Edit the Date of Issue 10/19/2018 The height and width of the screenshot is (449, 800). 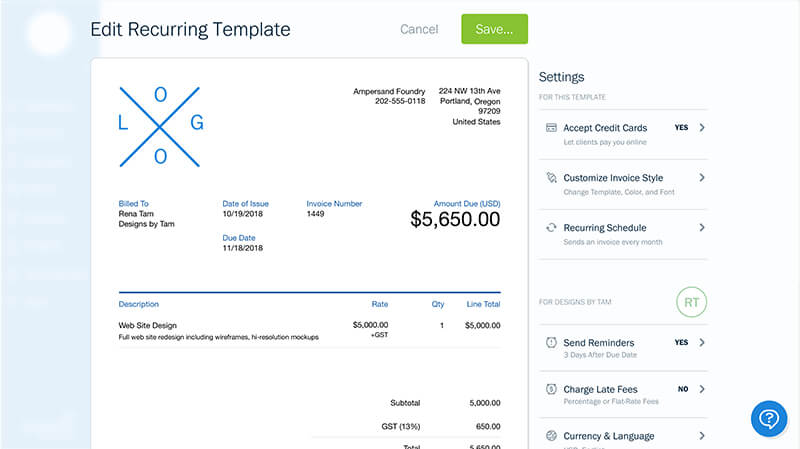click(242, 214)
